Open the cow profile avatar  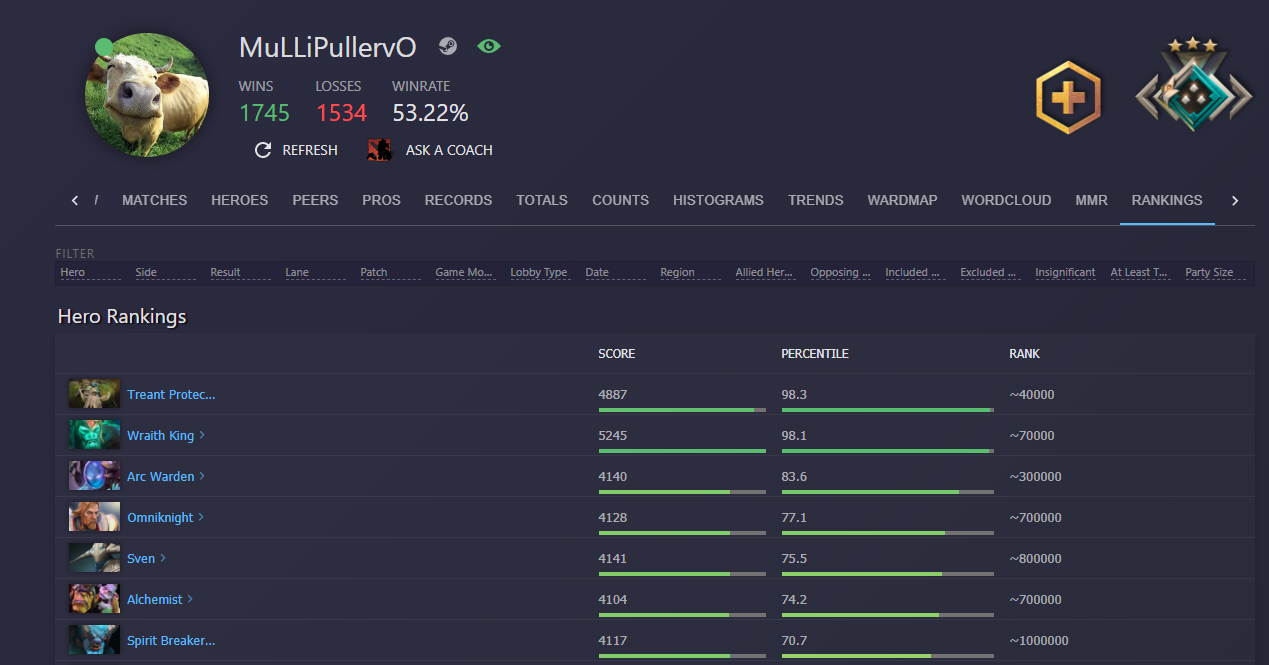147,95
